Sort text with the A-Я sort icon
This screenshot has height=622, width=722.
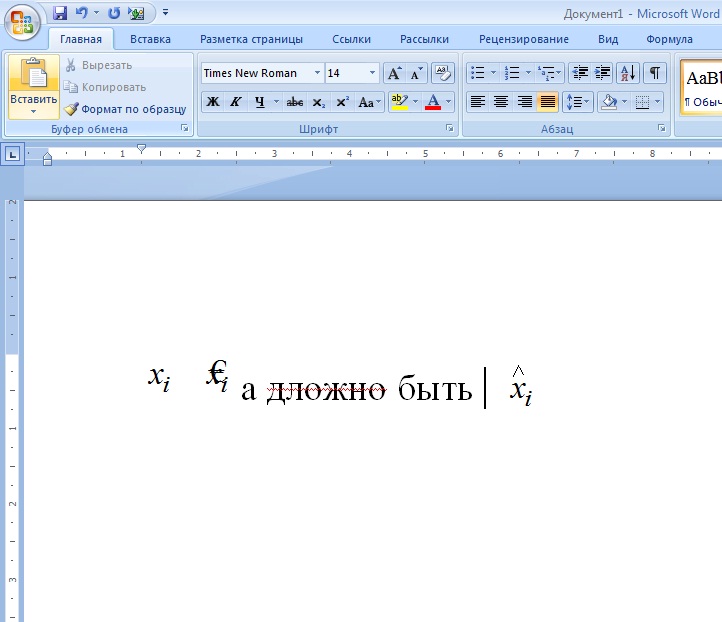click(x=628, y=73)
